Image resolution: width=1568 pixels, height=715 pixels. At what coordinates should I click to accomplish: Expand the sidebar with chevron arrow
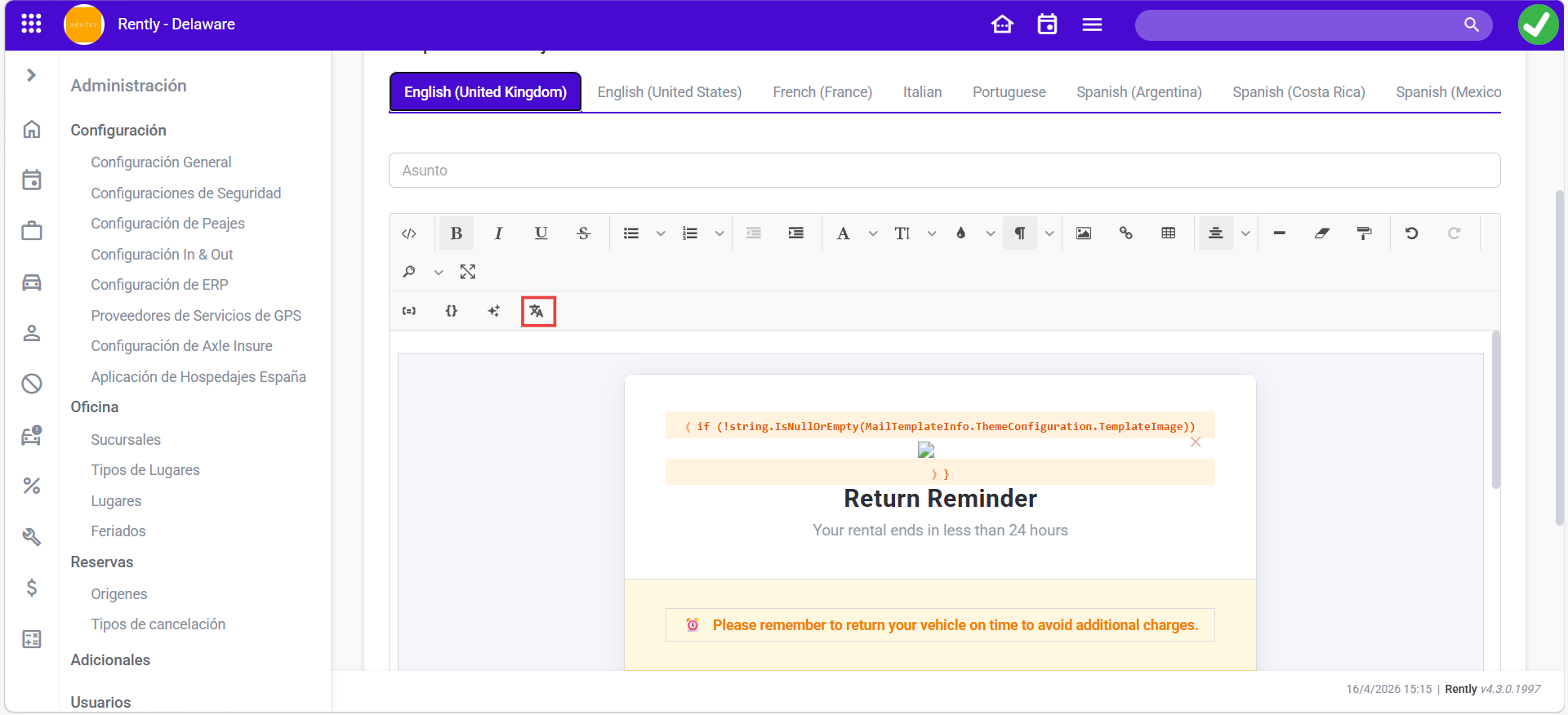tap(31, 75)
